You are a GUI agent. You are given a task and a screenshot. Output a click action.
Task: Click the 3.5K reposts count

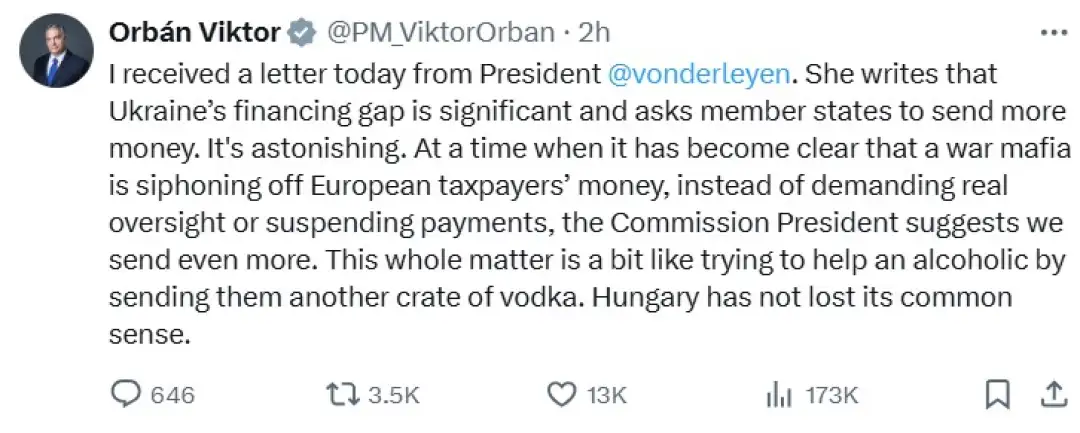[394, 395]
